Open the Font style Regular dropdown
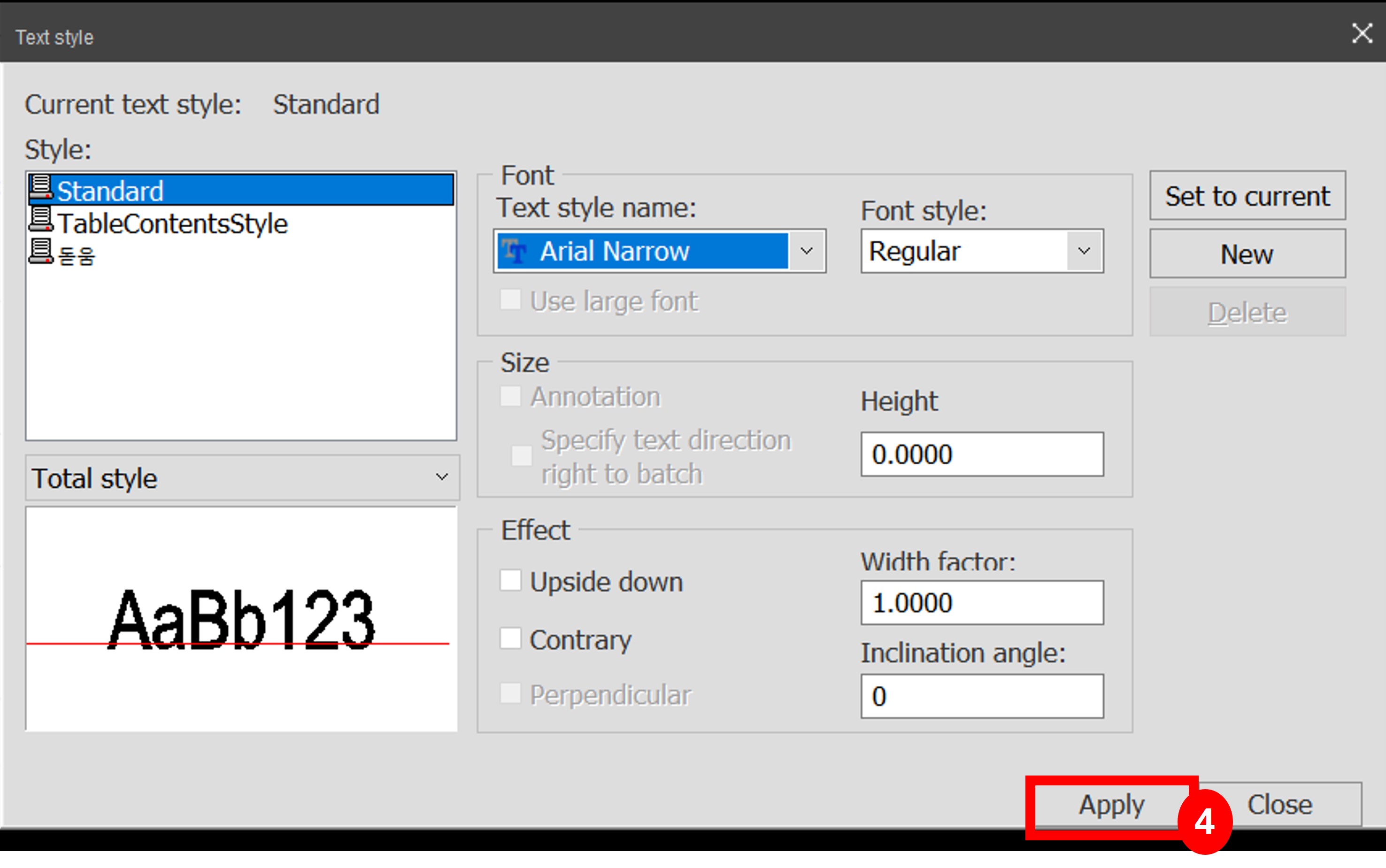1386x868 pixels. pyautogui.click(x=982, y=251)
